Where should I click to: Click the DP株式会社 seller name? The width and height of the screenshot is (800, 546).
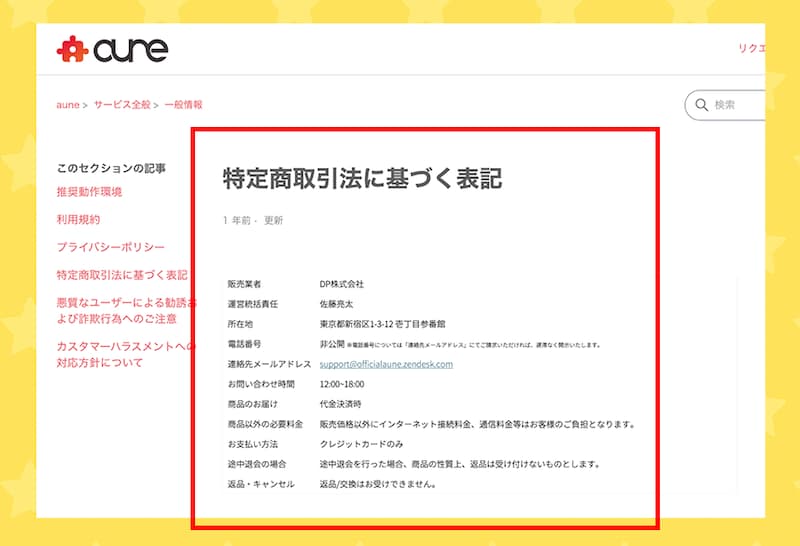(x=342, y=284)
